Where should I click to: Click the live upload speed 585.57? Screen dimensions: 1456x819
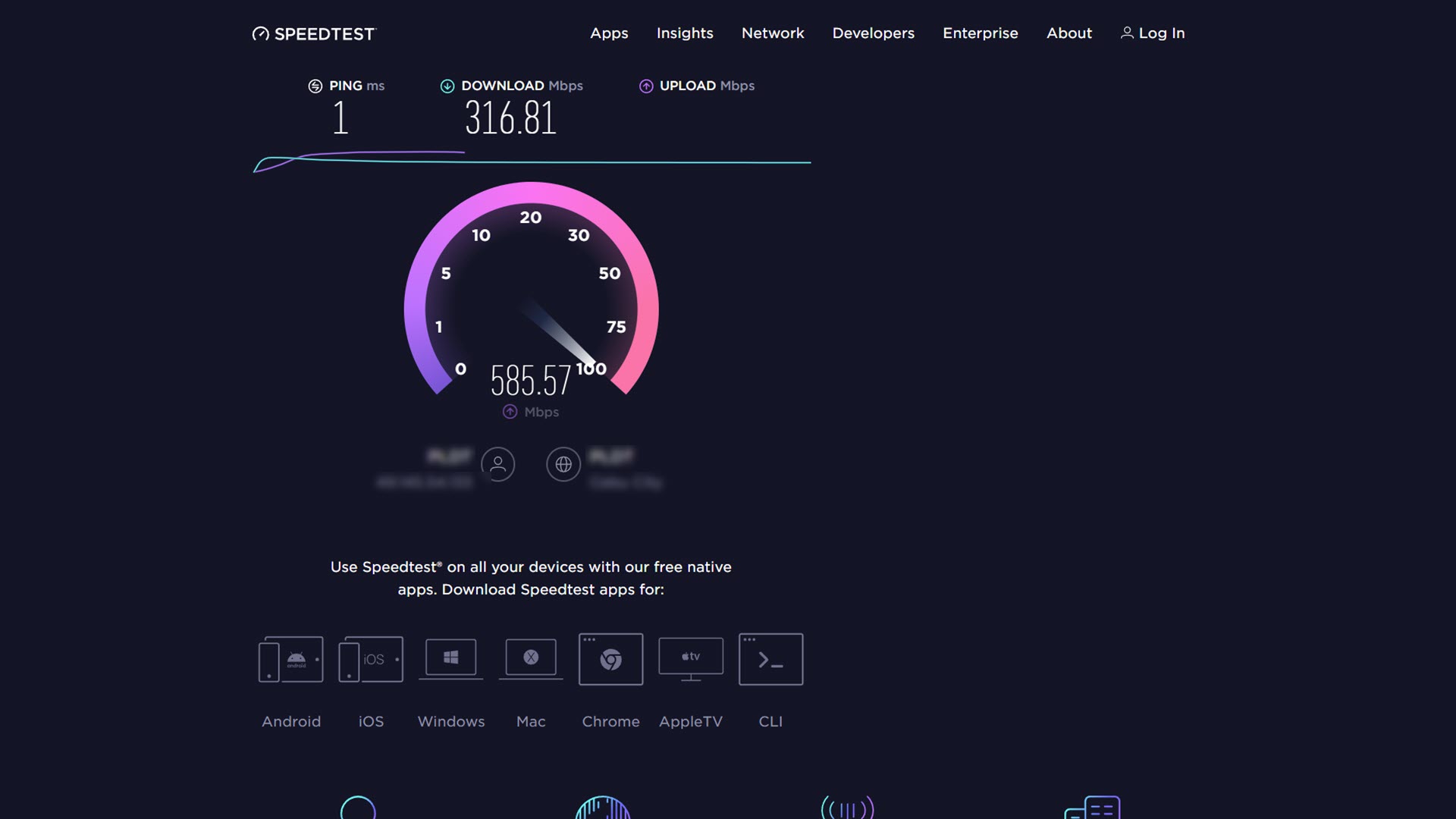[530, 380]
